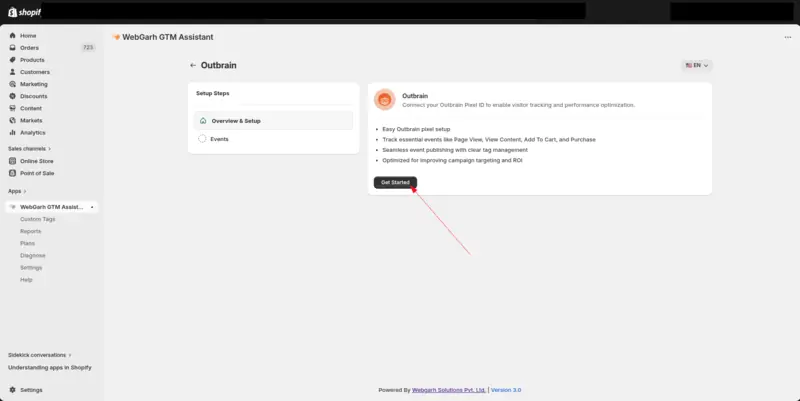The height and width of the screenshot is (401, 800).
Task: Open Custom Tags submenu item
Action: coord(38,219)
